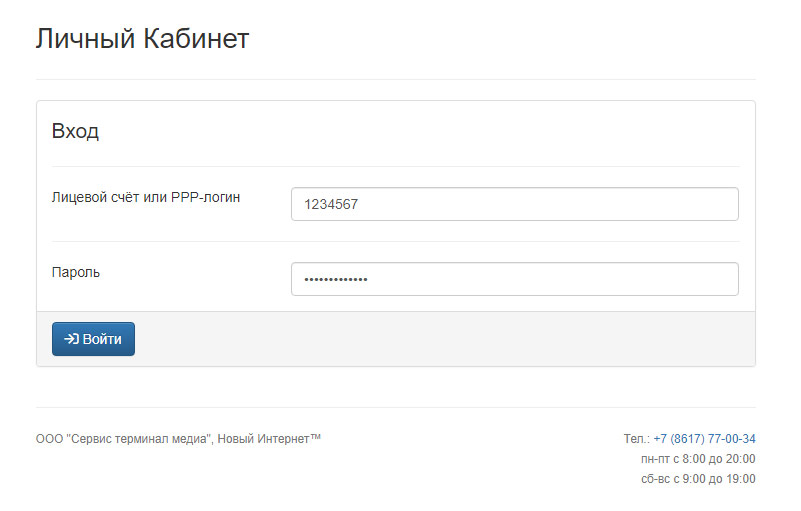The image size is (801, 511).
Task: Place cursor on the 1234567 text
Action: (x=331, y=204)
